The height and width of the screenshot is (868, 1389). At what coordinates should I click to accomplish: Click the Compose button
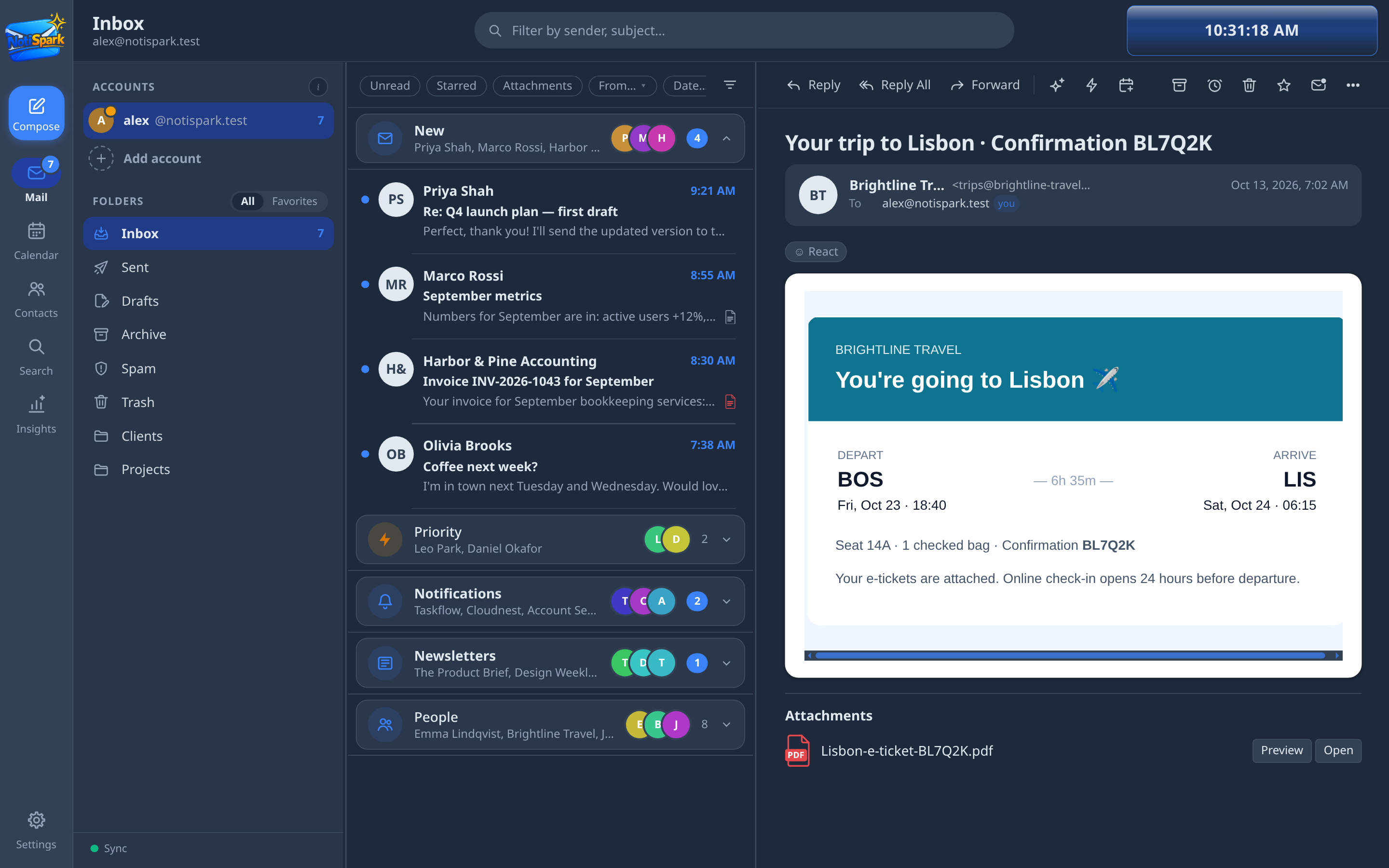pos(36,113)
